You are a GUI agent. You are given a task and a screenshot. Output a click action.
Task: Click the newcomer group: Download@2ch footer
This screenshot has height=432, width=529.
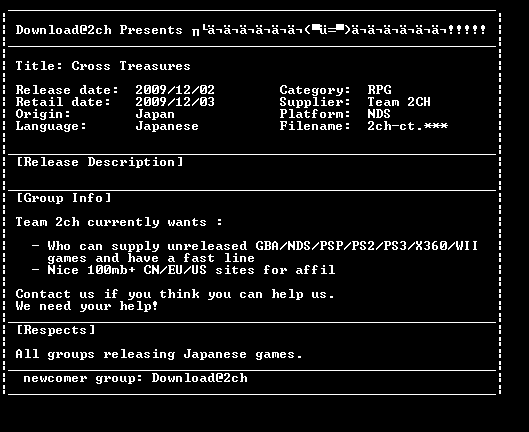(x=136, y=378)
